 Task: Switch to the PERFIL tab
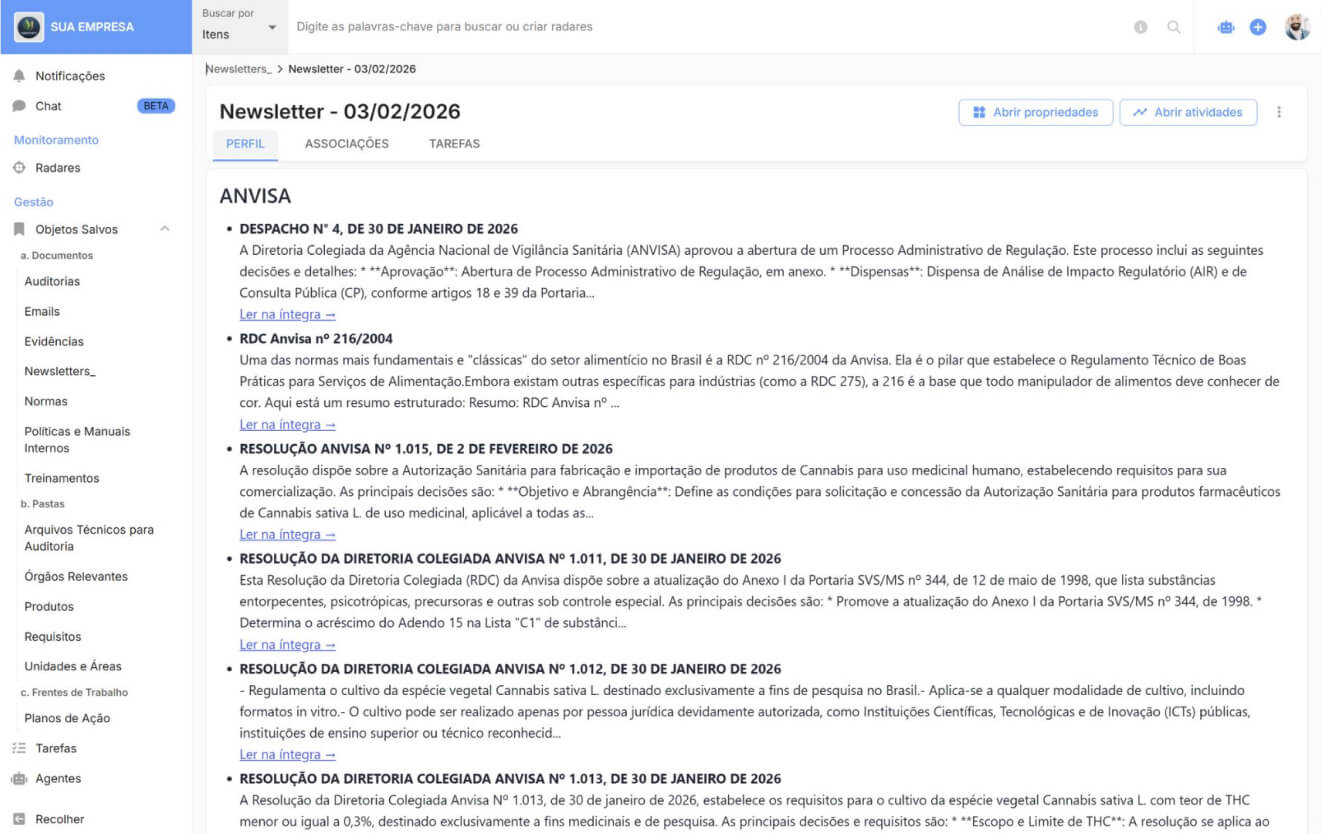(x=245, y=144)
